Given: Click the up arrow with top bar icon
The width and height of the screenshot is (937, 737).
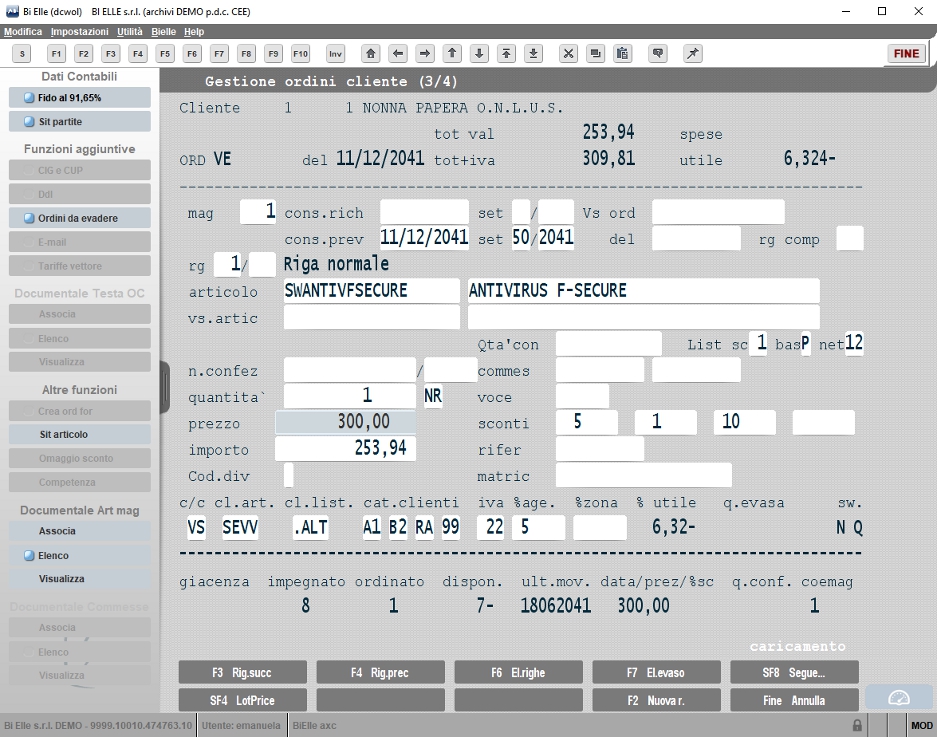Looking at the screenshot, I should (x=506, y=54).
